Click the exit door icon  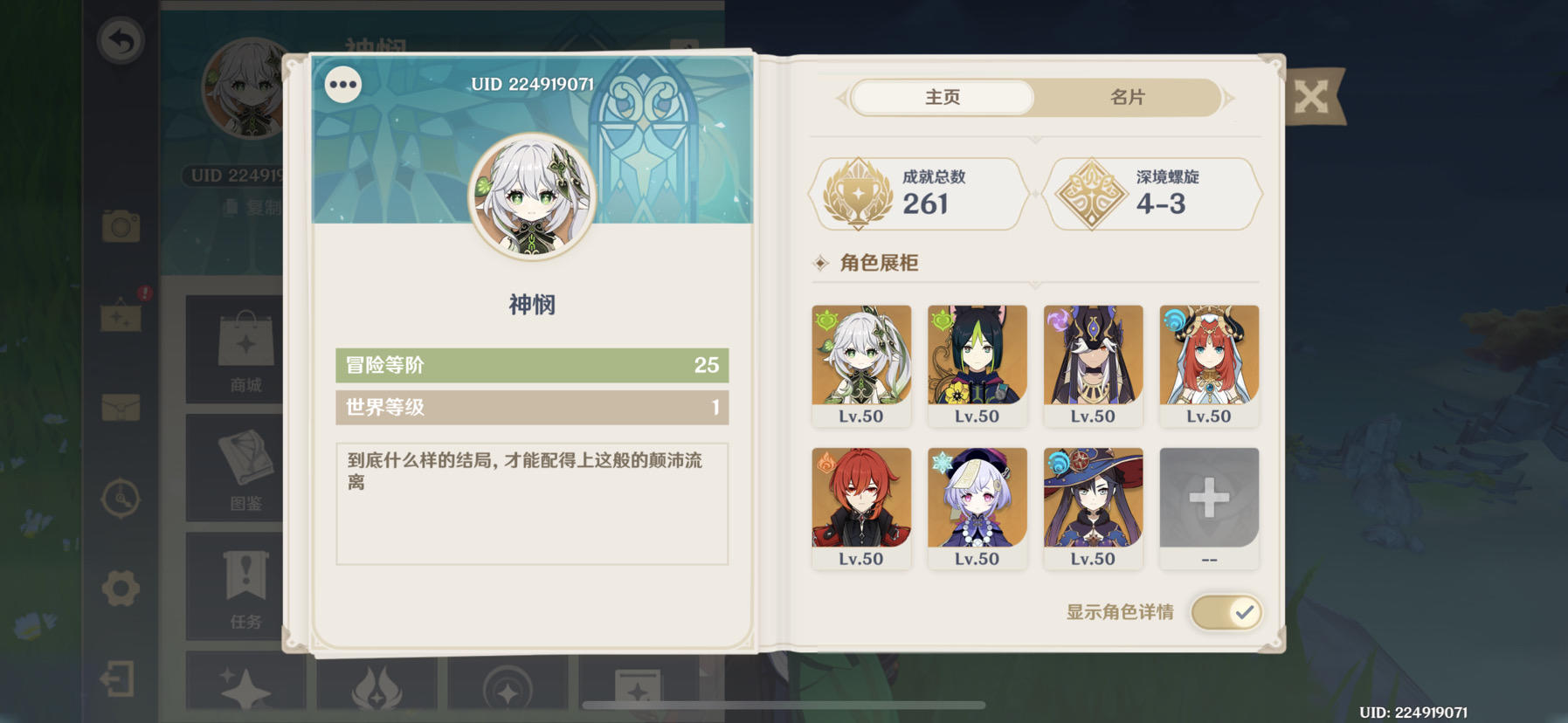(x=118, y=678)
